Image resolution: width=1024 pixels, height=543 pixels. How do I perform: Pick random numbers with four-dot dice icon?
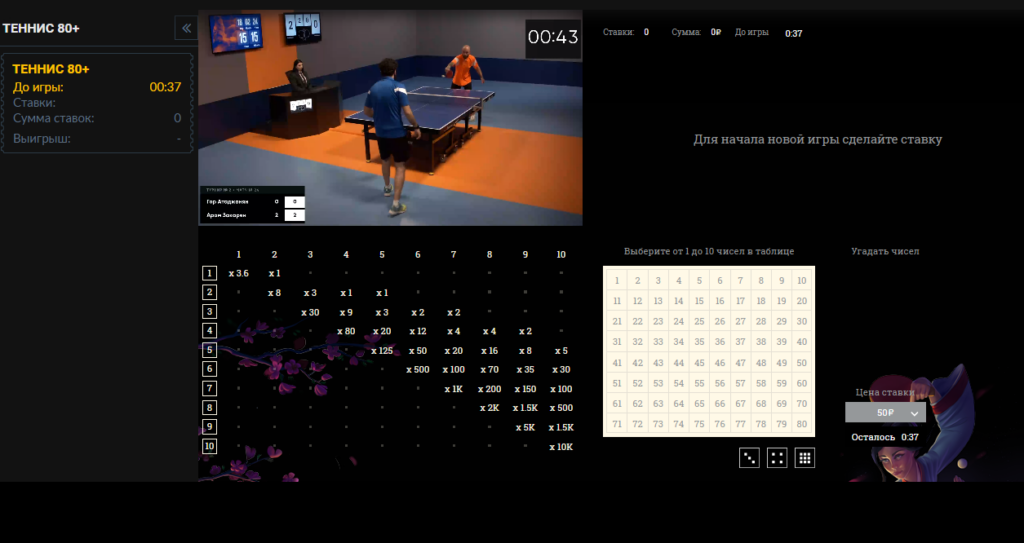[776, 458]
